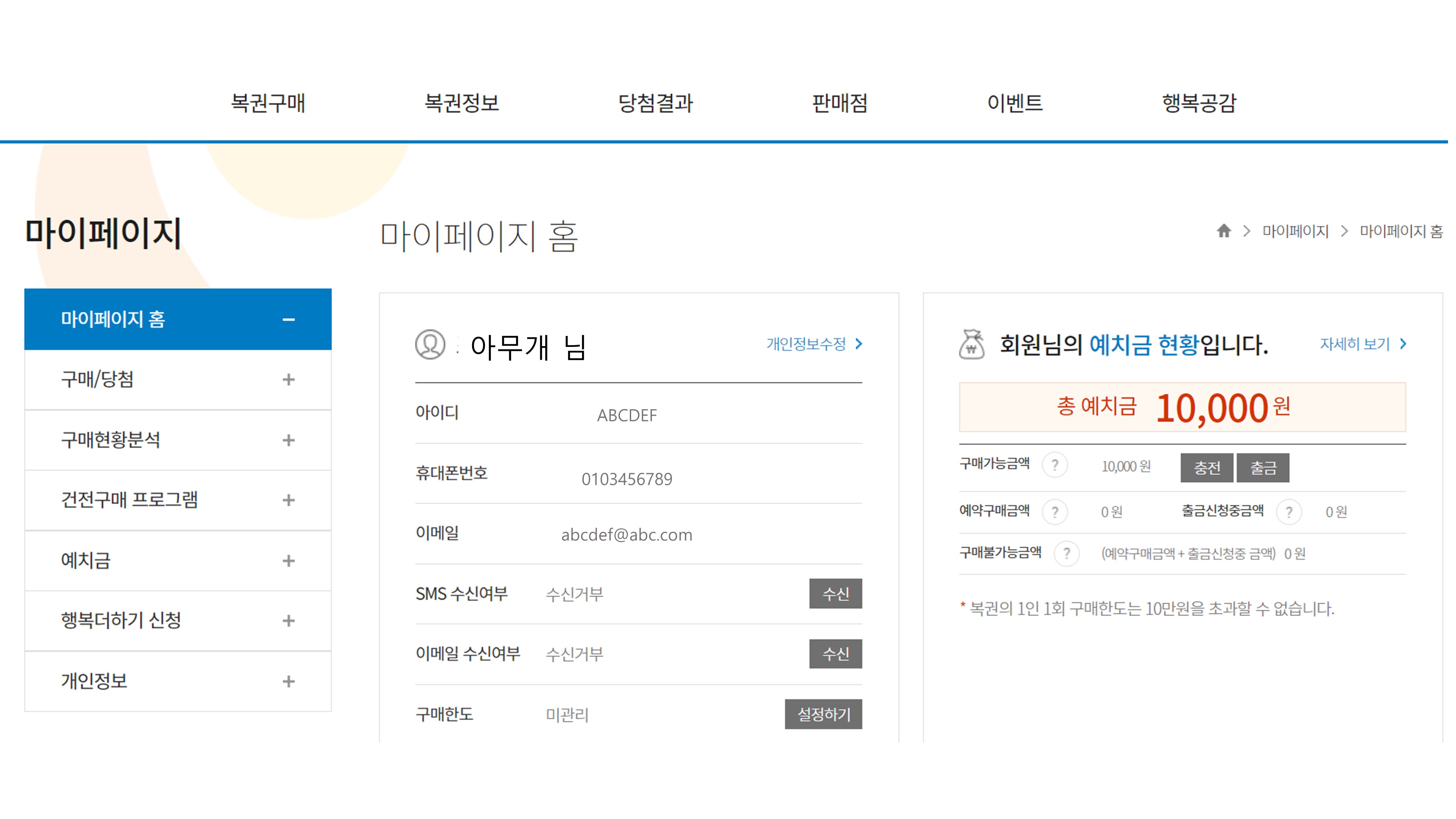This screenshot has height=819, width=1456.
Task: Click help icon next to 구매불가능금액
Action: 1067,553
